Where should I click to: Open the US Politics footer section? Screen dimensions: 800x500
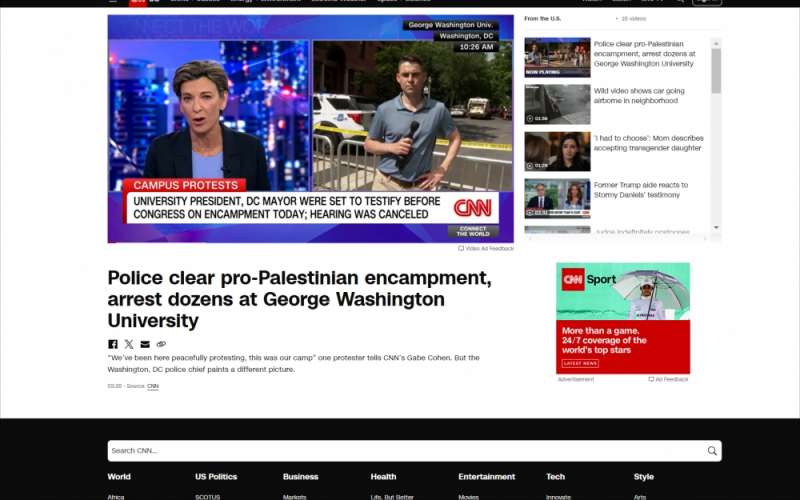[216, 477]
